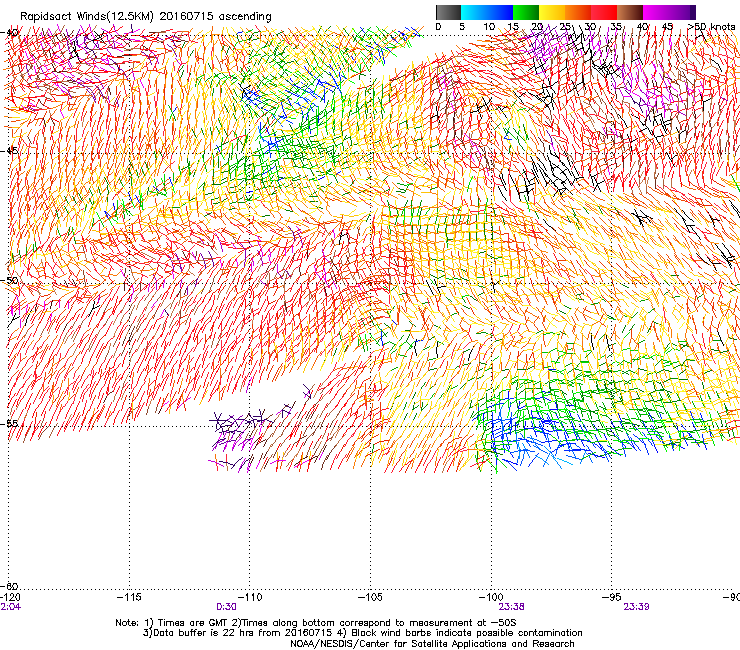Click the blue 10-15 knots legend swatch
Viewport: 740px width, 650px height.
click(500, 12)
